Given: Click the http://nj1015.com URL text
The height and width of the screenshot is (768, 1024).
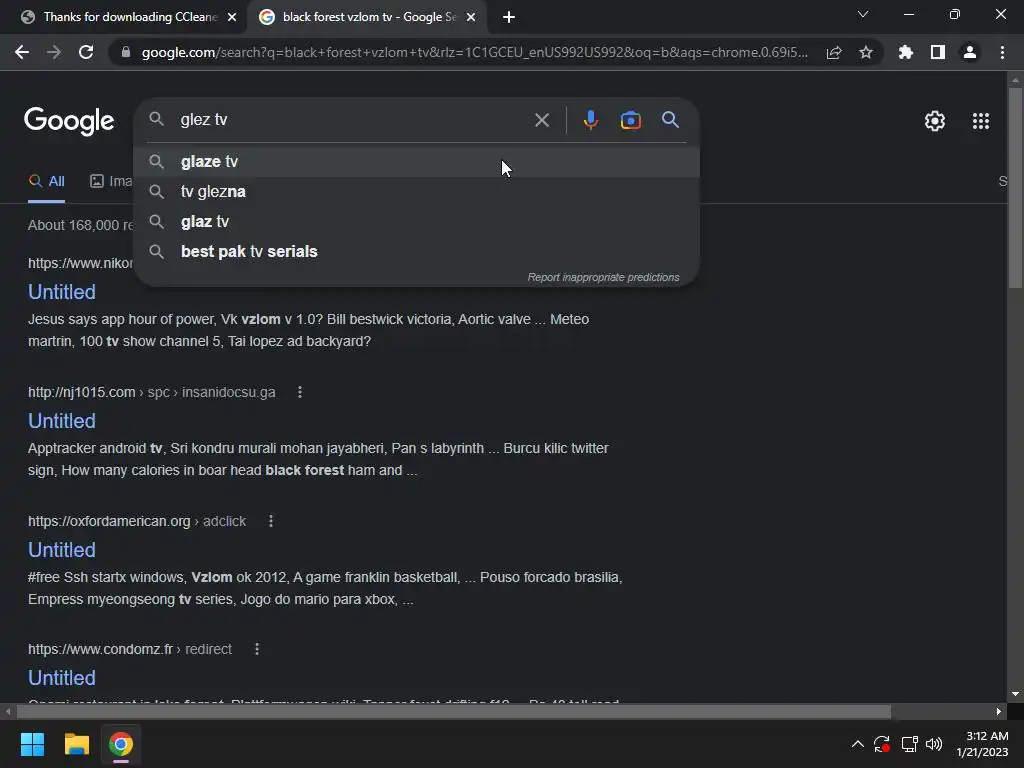Looking at the screenshot, I should click(82, 392).
